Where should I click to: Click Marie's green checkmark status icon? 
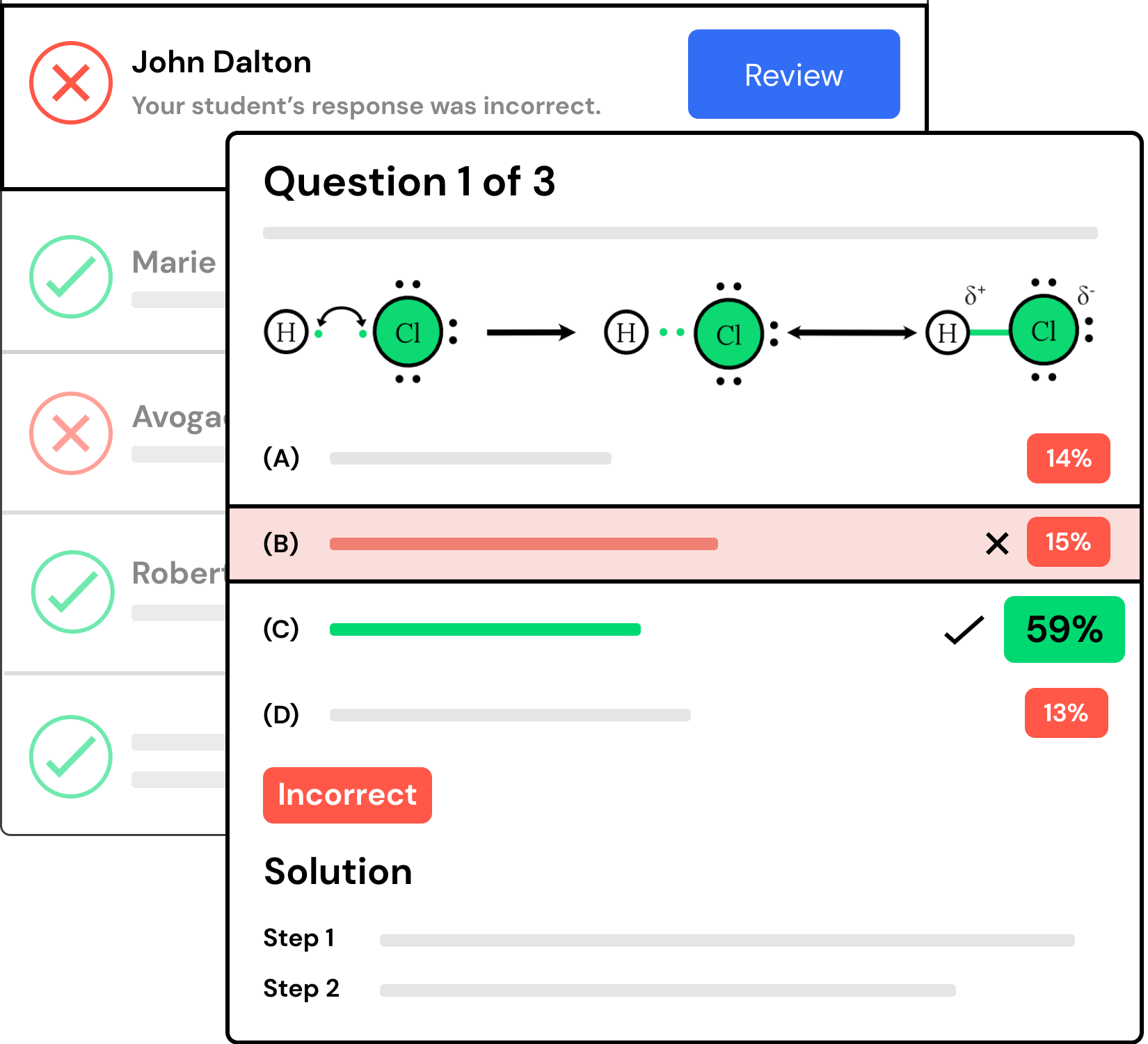(x=71, y=277)
